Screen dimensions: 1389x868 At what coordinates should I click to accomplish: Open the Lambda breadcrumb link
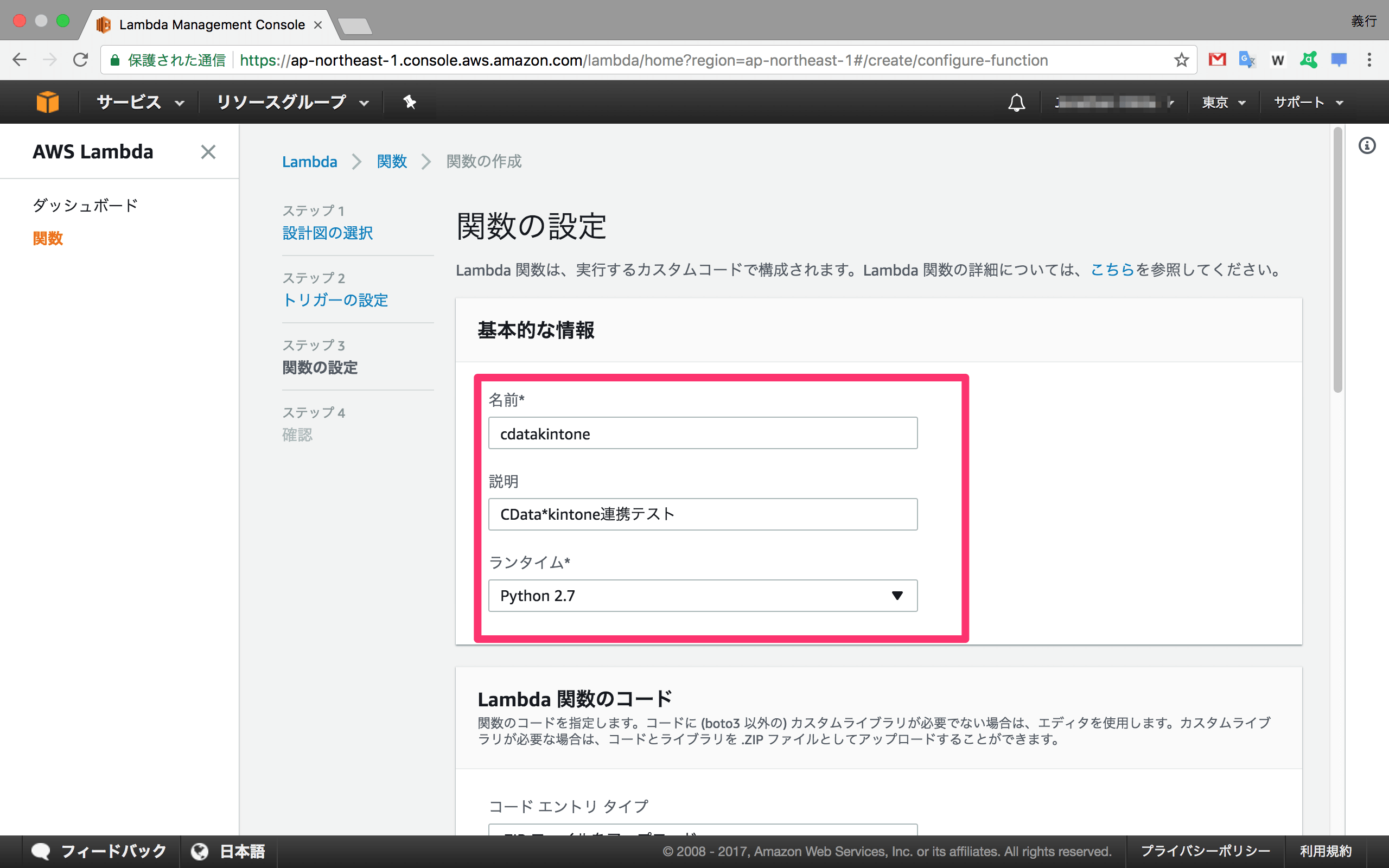tap(309, 161)
